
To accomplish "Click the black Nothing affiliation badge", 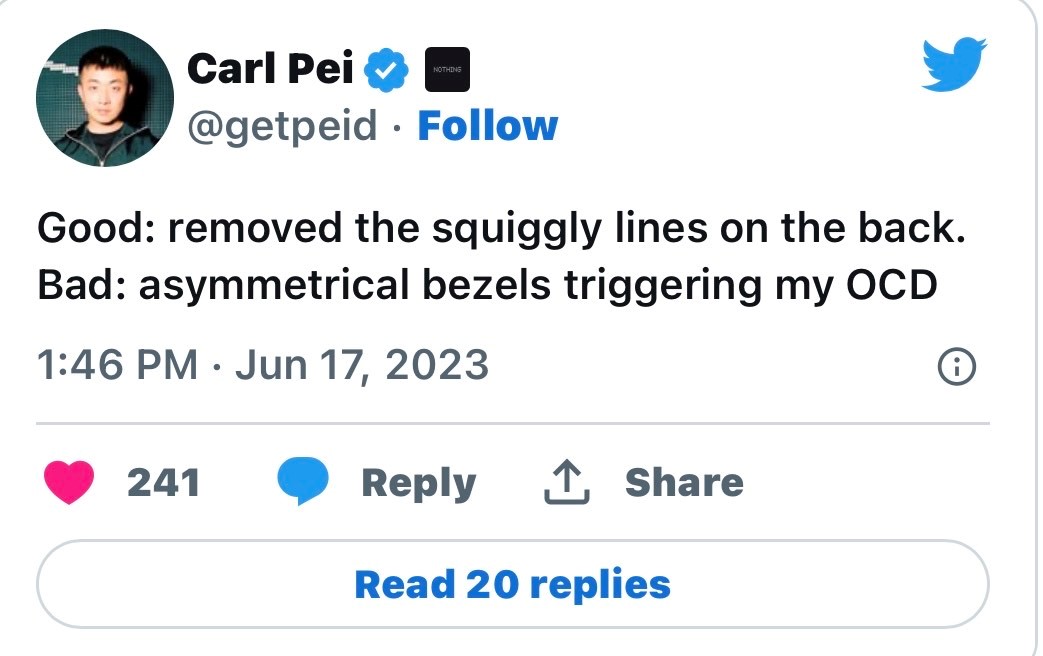I will [448, 69].
